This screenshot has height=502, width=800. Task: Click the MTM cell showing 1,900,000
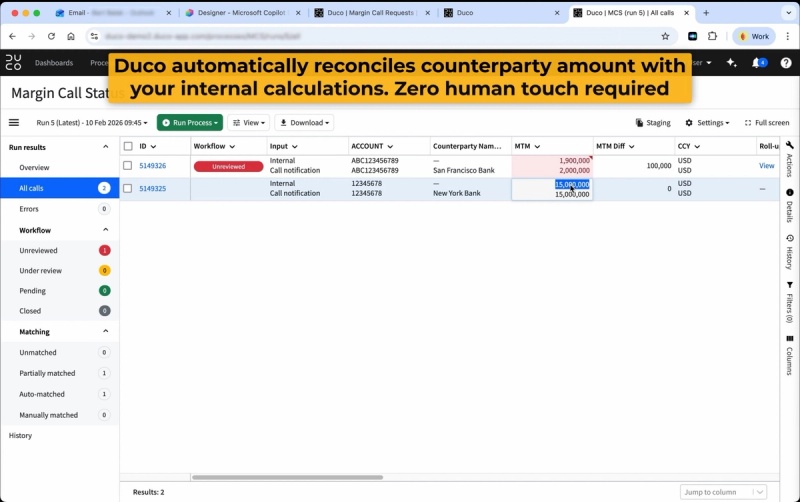coord(574,161)
